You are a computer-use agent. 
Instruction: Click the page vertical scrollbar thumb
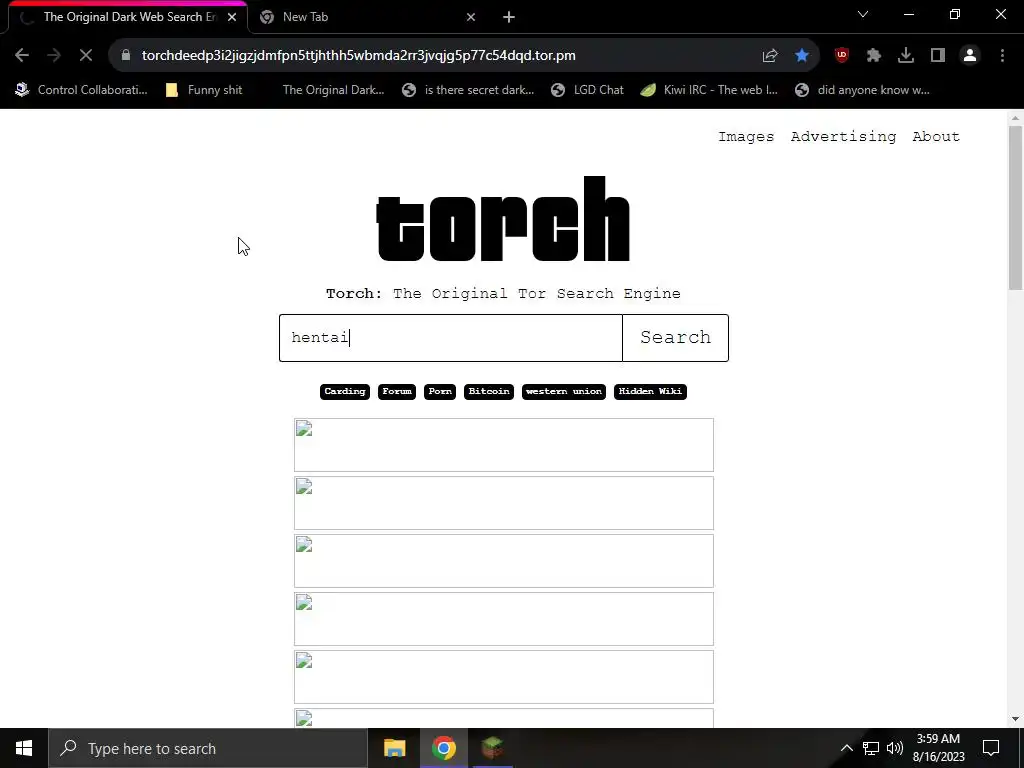tap(1015, 208)
